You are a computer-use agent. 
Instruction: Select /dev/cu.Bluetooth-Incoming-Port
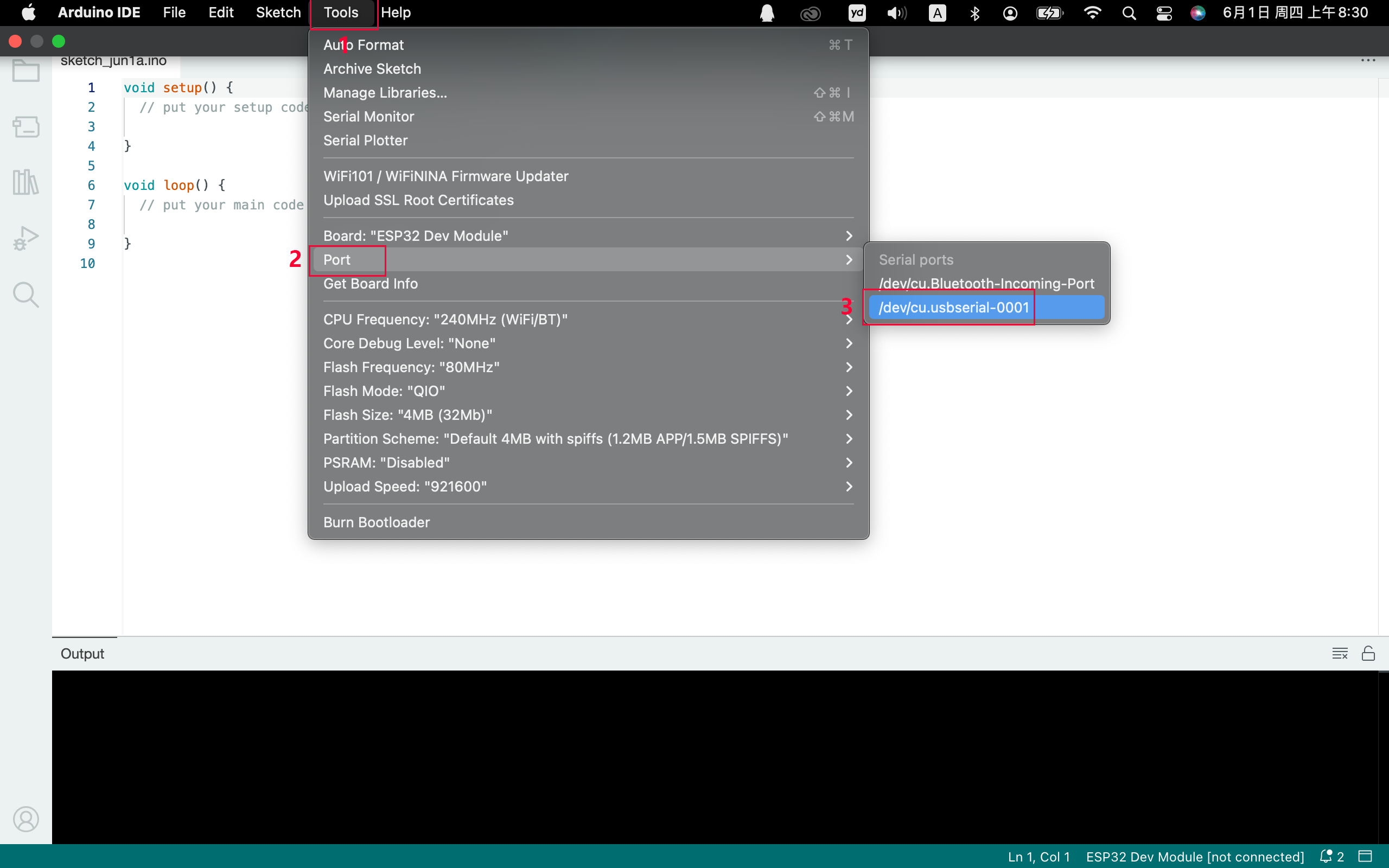pos(986,284)
